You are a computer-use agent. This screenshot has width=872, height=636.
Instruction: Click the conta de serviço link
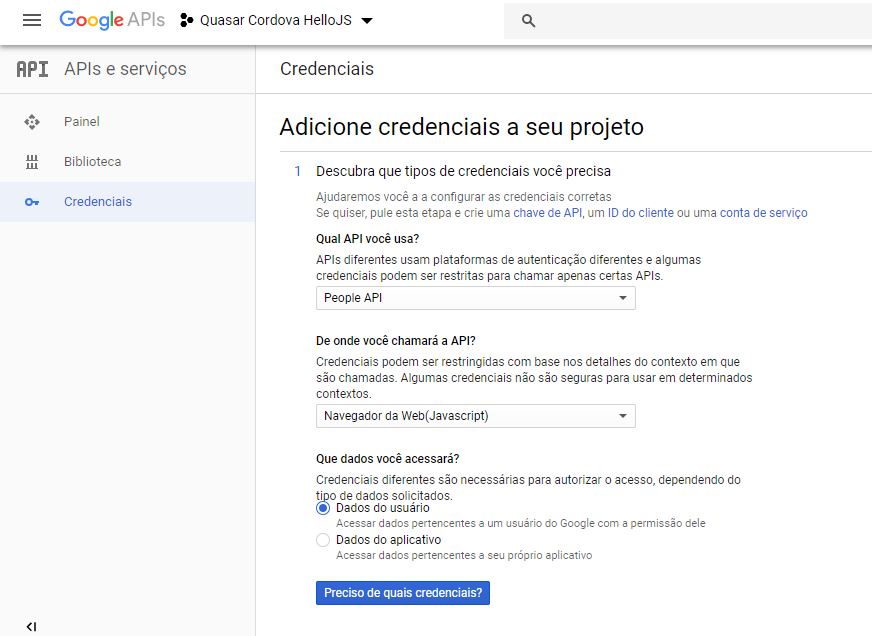point(763,213)
